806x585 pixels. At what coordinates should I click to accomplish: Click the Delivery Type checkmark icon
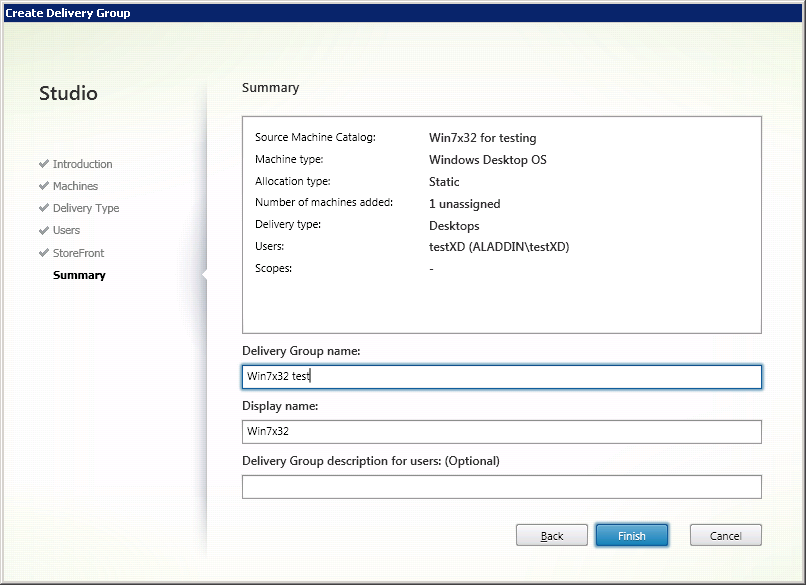coord(44,208)
